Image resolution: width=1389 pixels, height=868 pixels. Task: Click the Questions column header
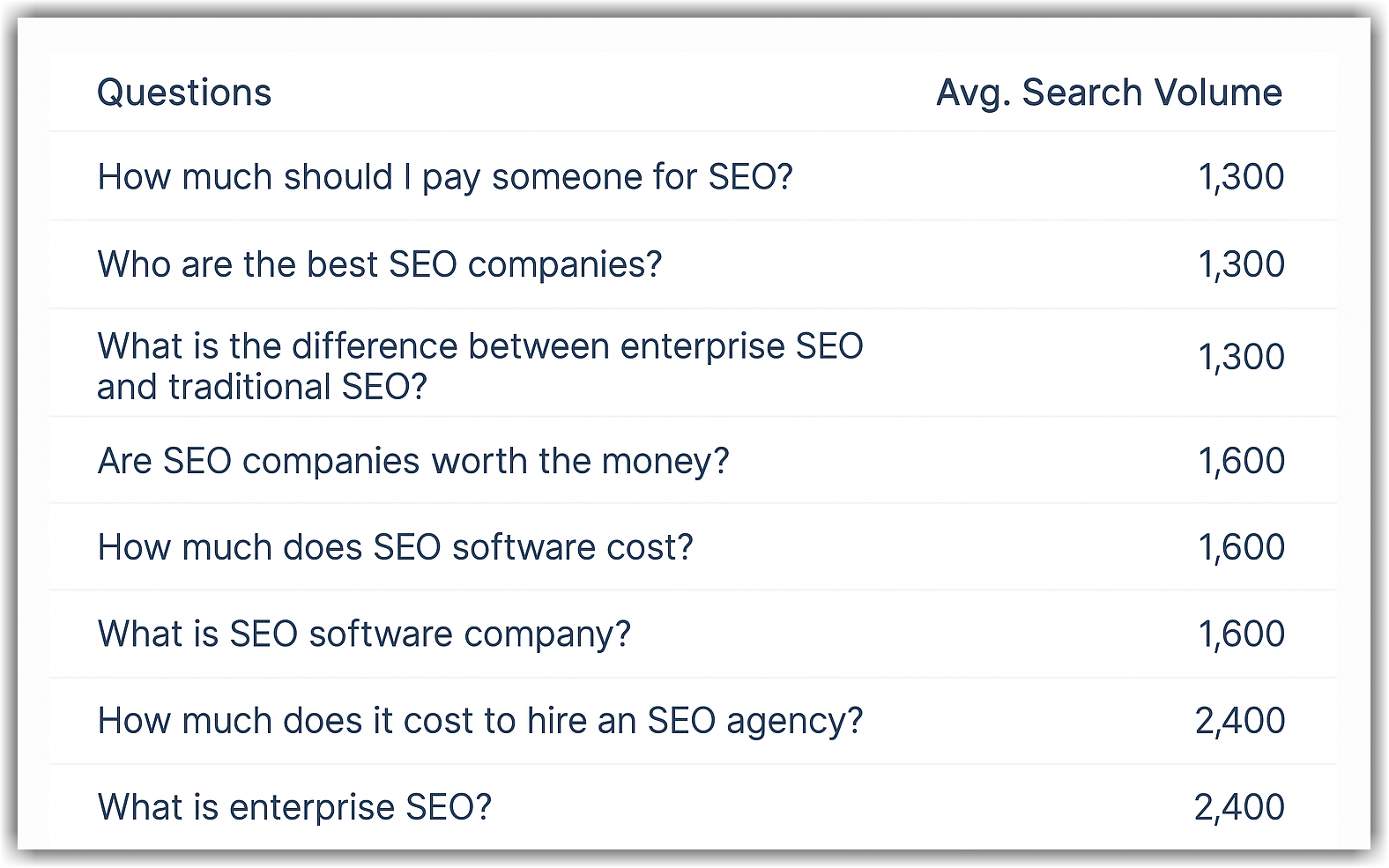184,93
